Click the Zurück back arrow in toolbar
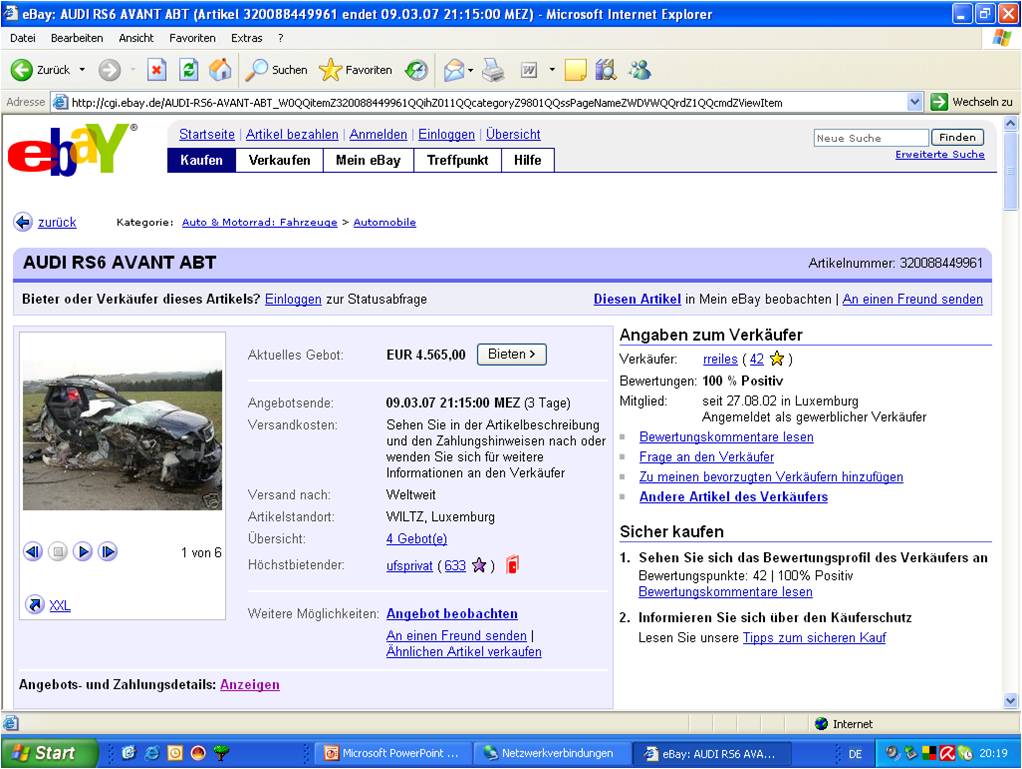Screen dimensions: 1022x769 coord(22,70)
